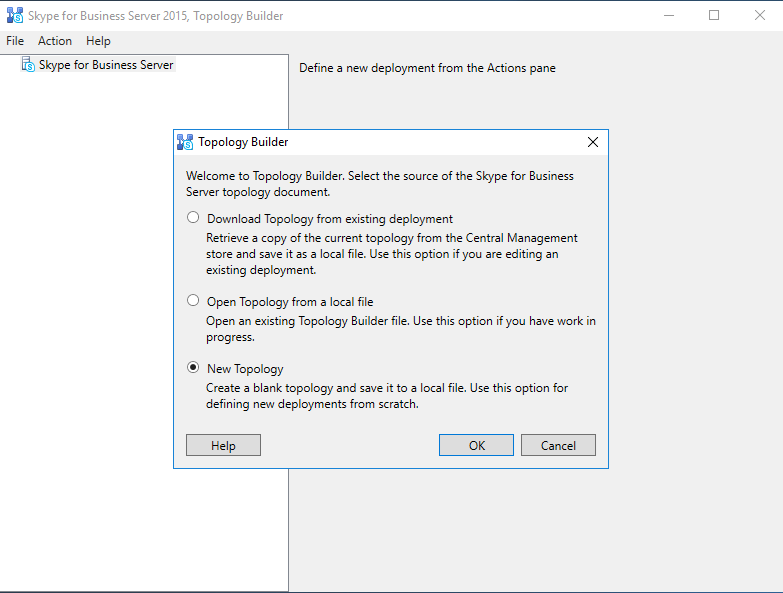Open the File menu
Image resolution: width=783 pixels, height=593 pixels.
(15, 41)
